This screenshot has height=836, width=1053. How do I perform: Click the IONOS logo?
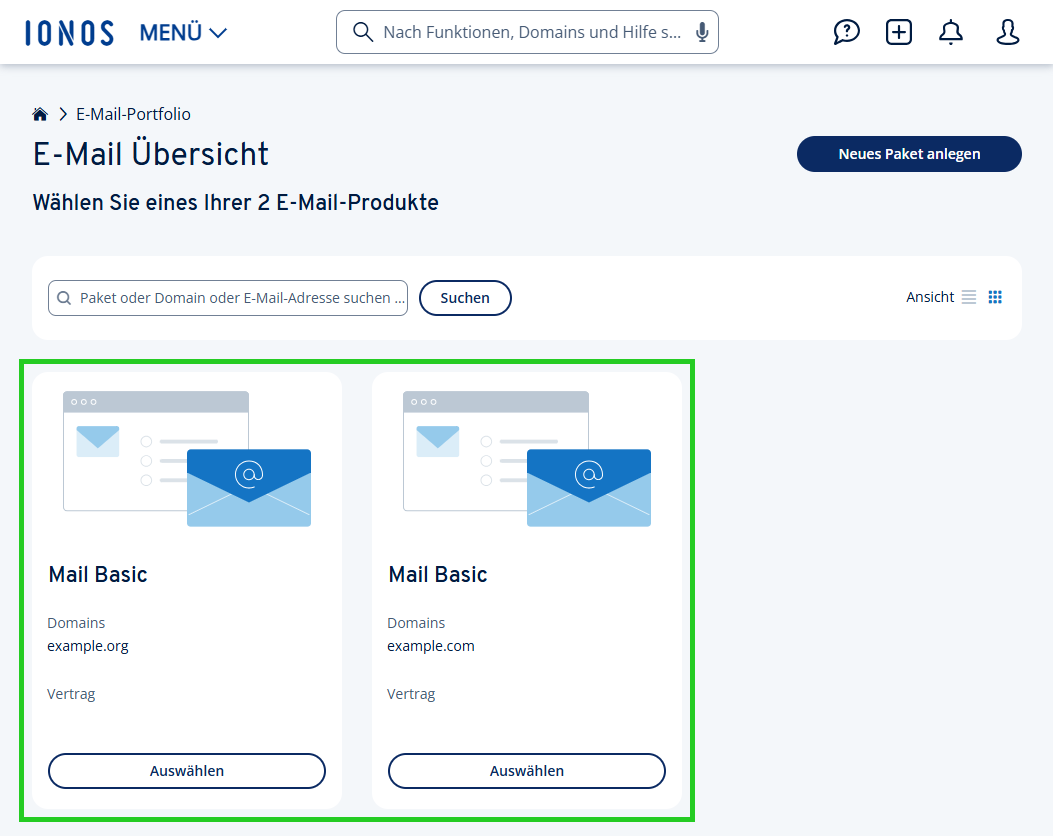tap(68, 31)
